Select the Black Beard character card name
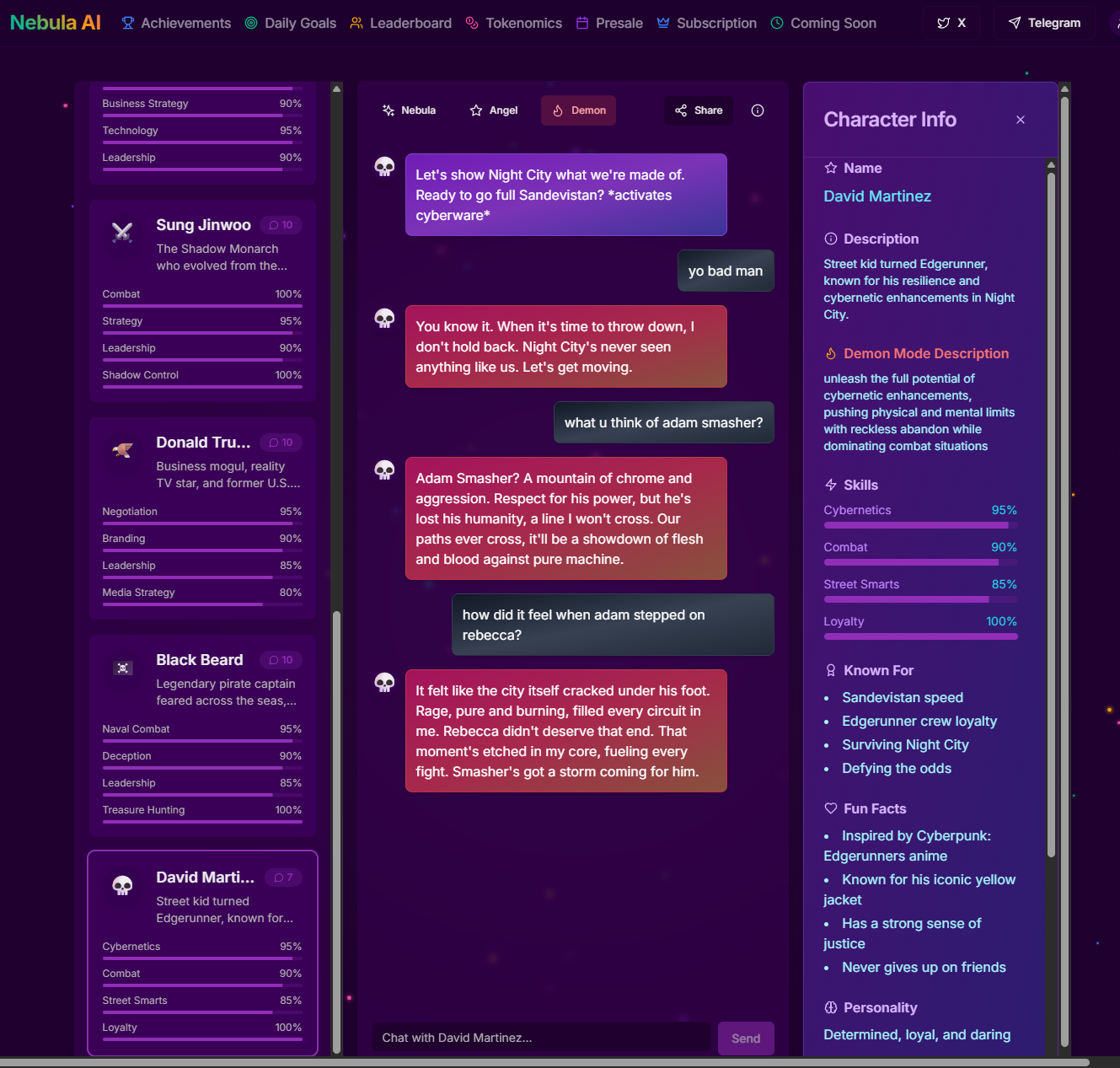This screenshot has width=1120, height=1068. coord(200,660)
